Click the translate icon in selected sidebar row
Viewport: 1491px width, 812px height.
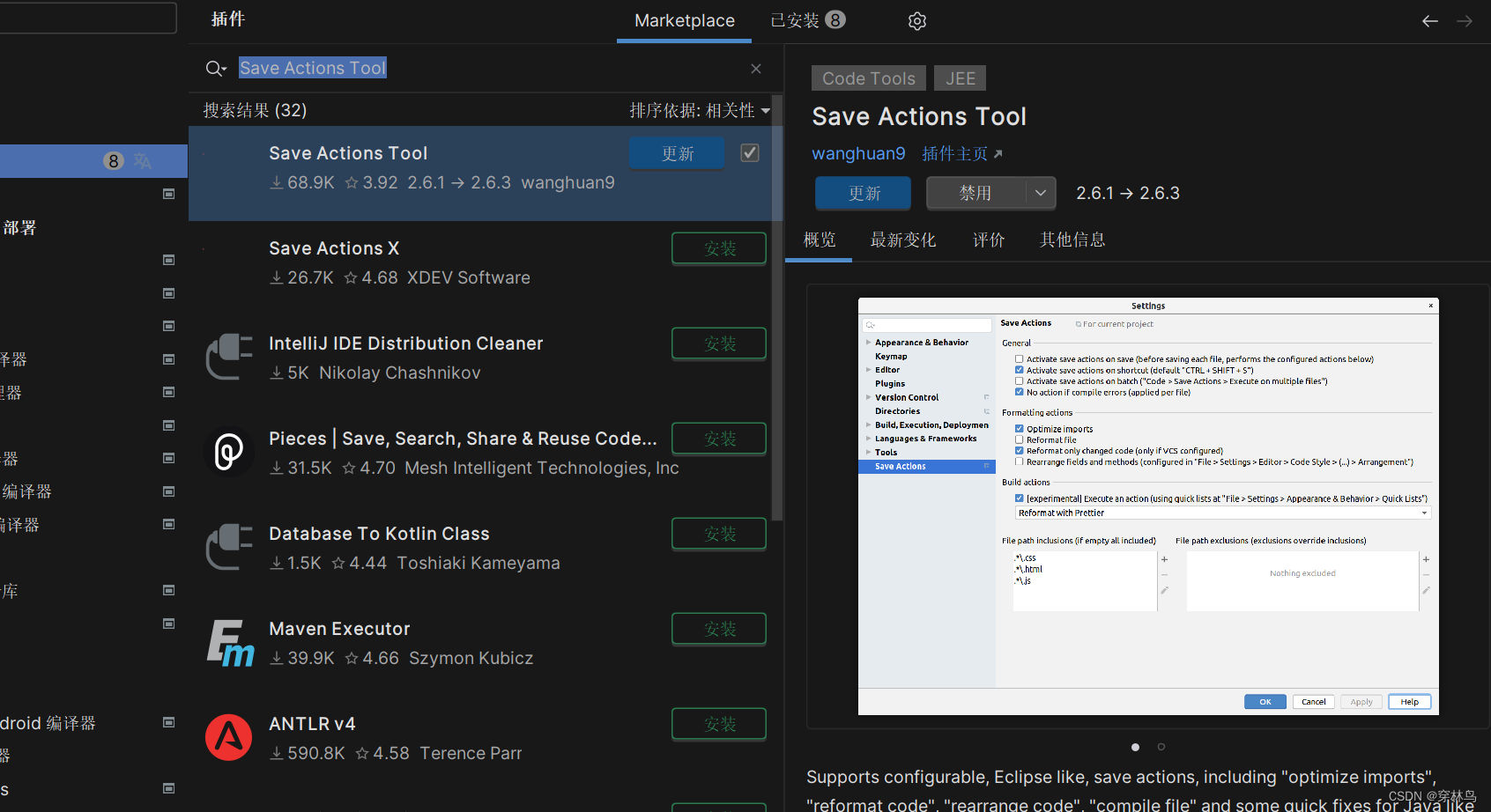point(142,161)
